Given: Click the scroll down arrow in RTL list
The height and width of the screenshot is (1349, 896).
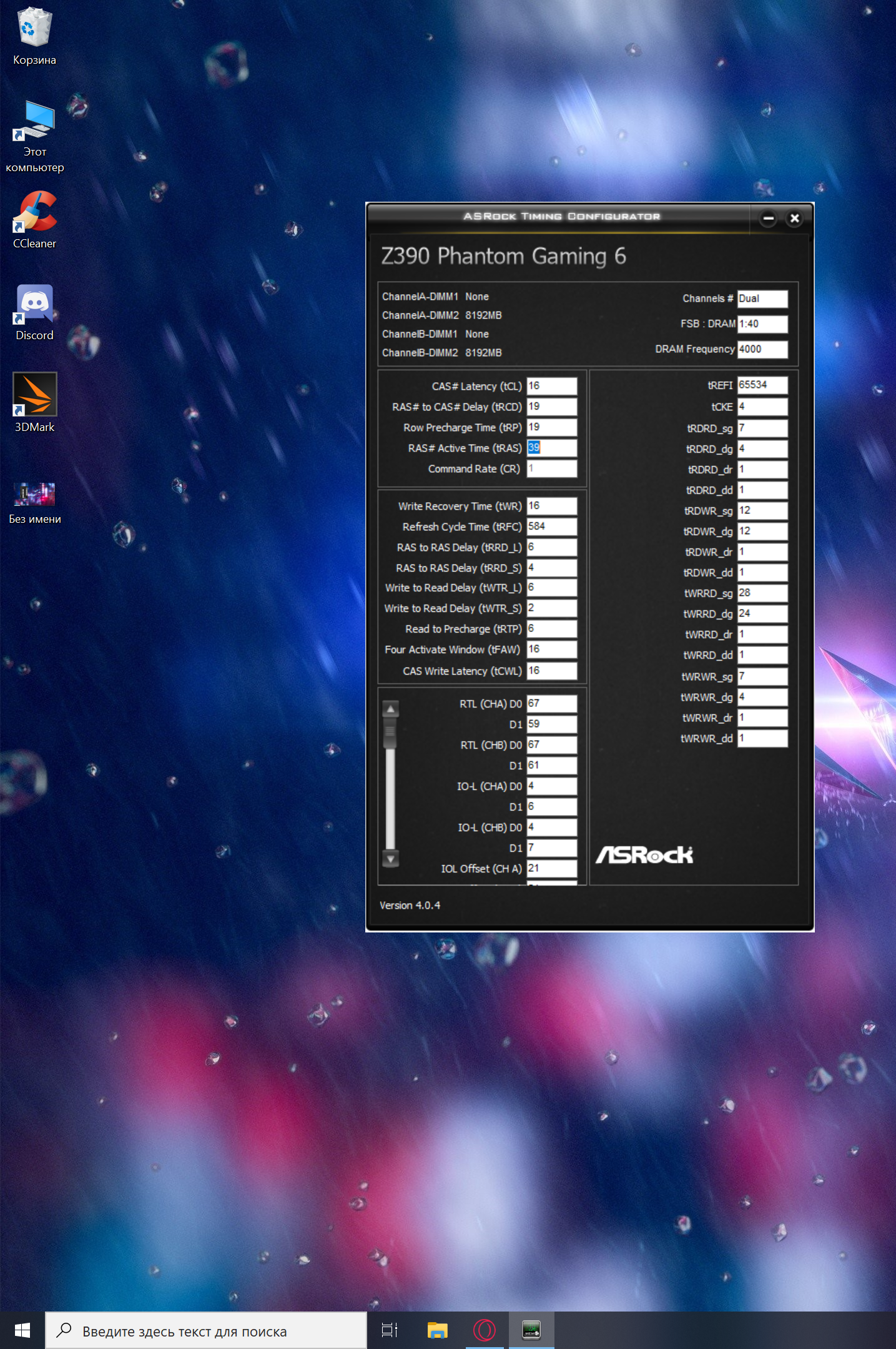Looking at the screenshot, I should click(390, 859).
